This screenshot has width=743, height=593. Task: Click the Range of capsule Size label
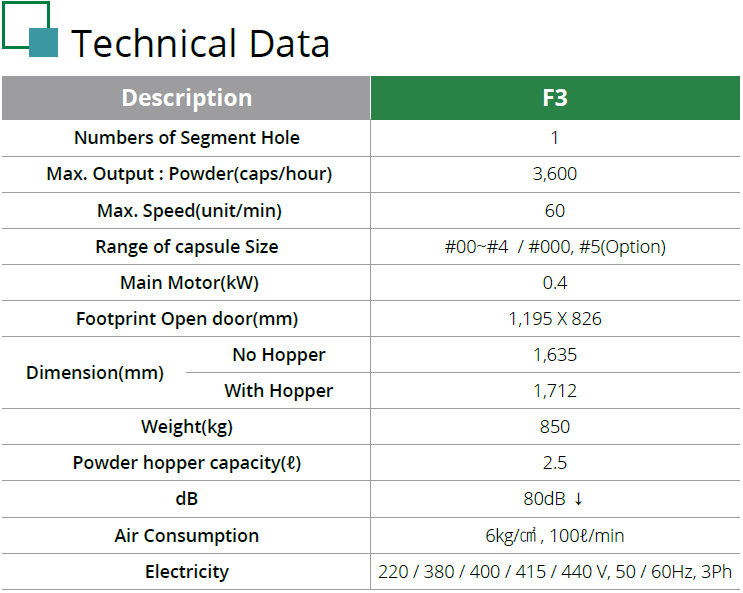pos(187,247)
